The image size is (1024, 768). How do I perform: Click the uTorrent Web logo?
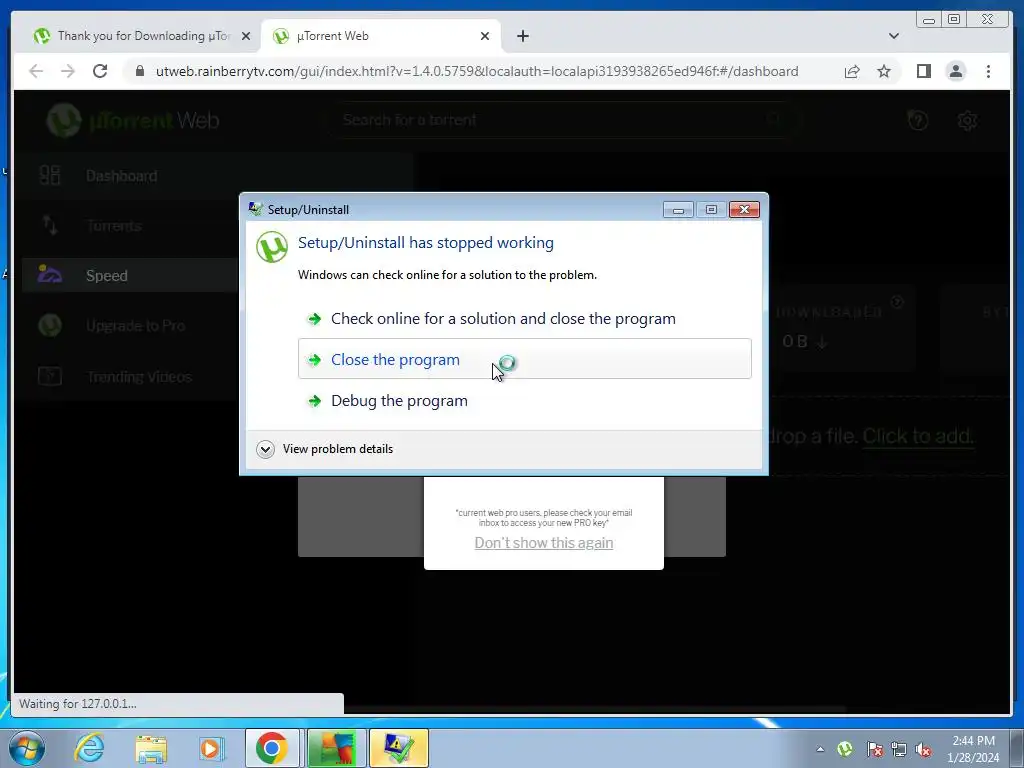pos(133,120)
